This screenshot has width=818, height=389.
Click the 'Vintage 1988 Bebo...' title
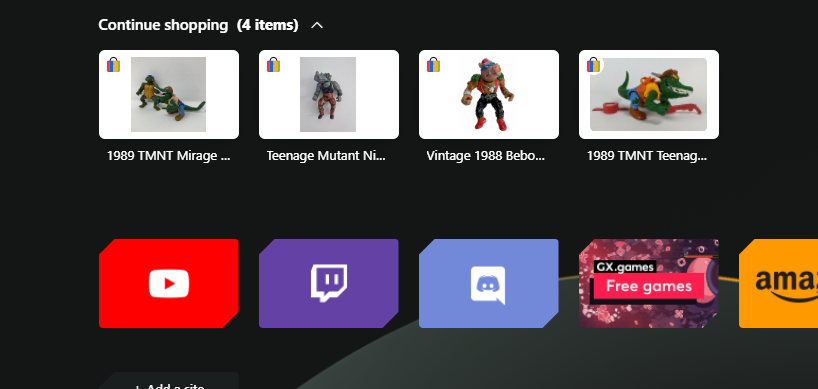tap(486, 155)
